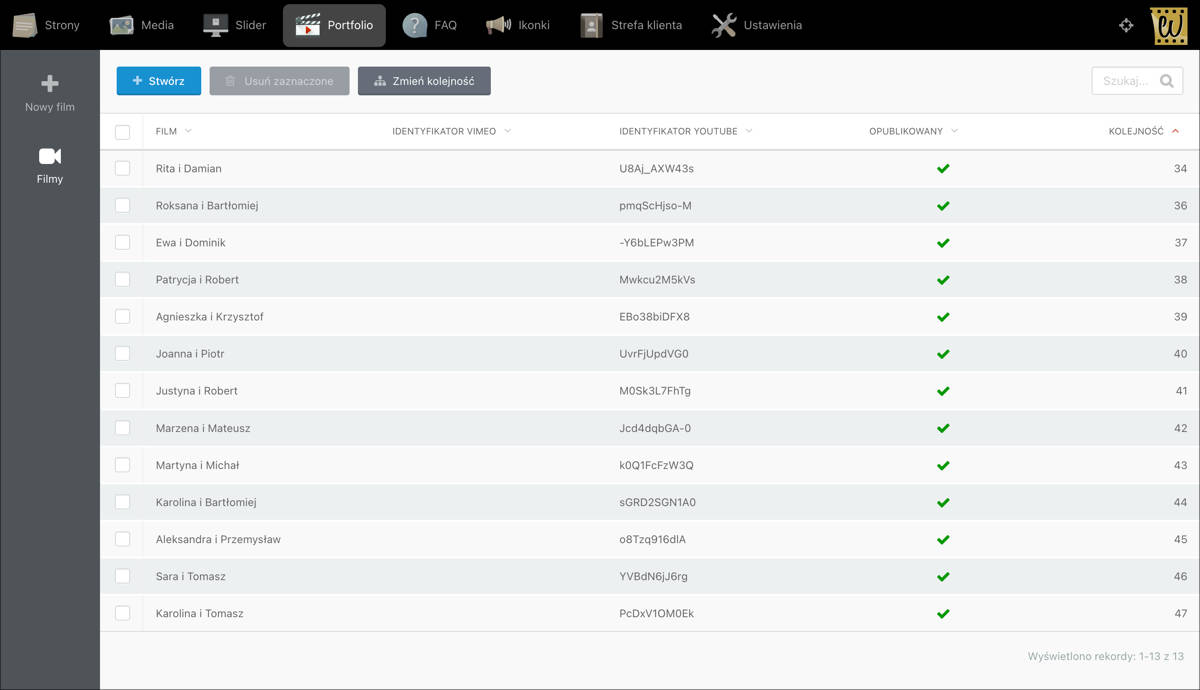Open the Slider menu
1200x690 pixels.
tap(235, 25)
